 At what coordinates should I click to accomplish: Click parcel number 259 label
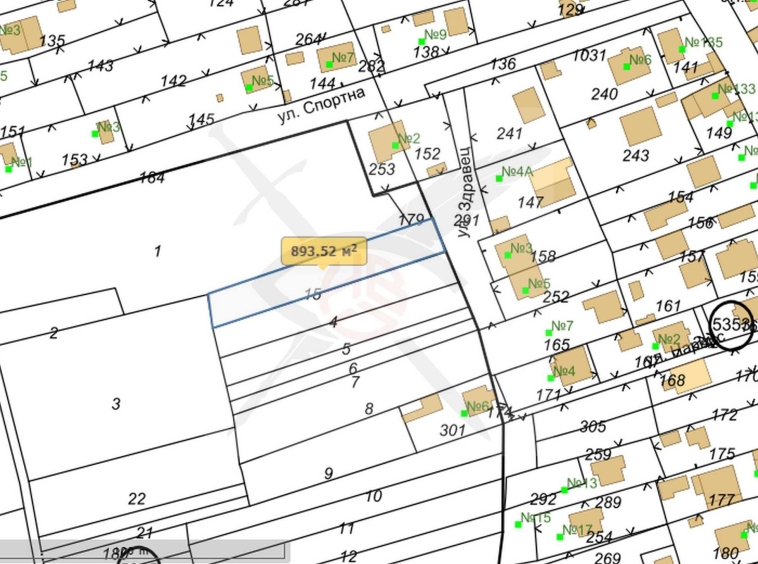pos(598,455)
